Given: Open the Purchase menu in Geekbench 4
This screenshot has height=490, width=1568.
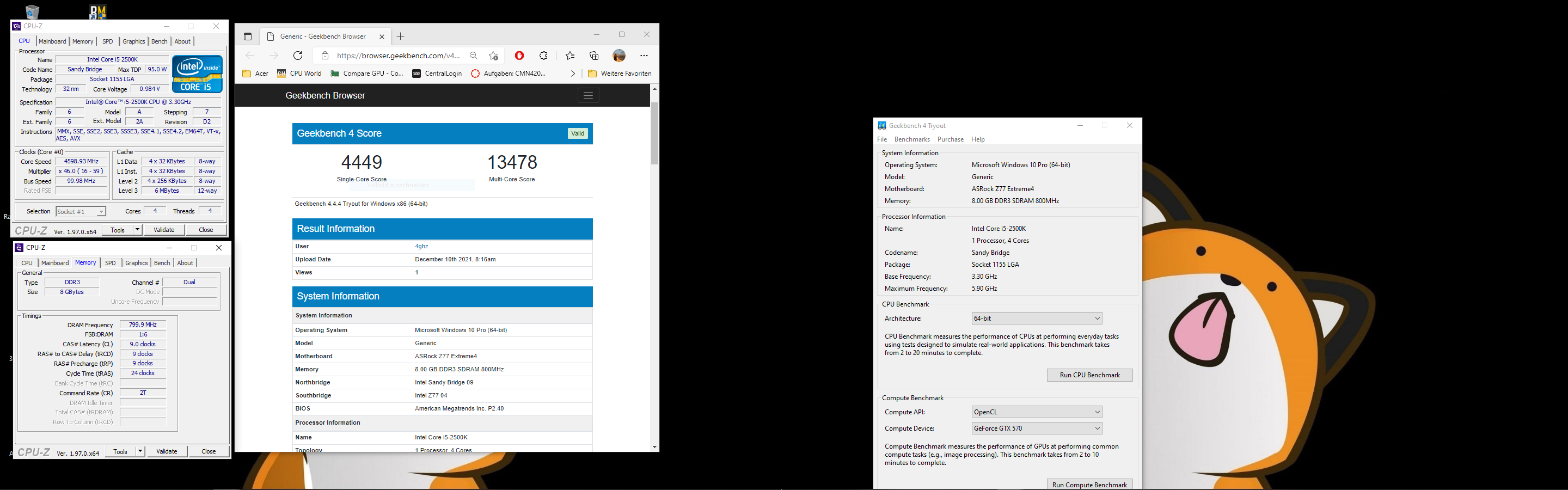Looking at the screenshot, I should (950, 139).
